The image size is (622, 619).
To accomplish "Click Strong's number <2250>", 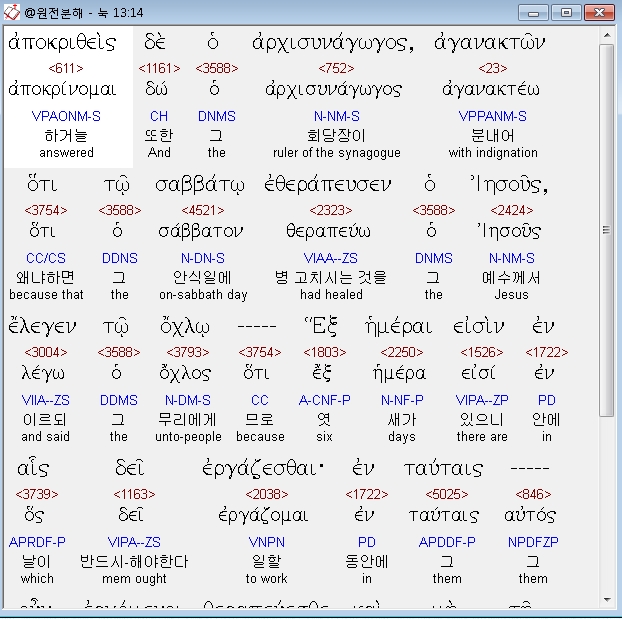I will (402, 352).
